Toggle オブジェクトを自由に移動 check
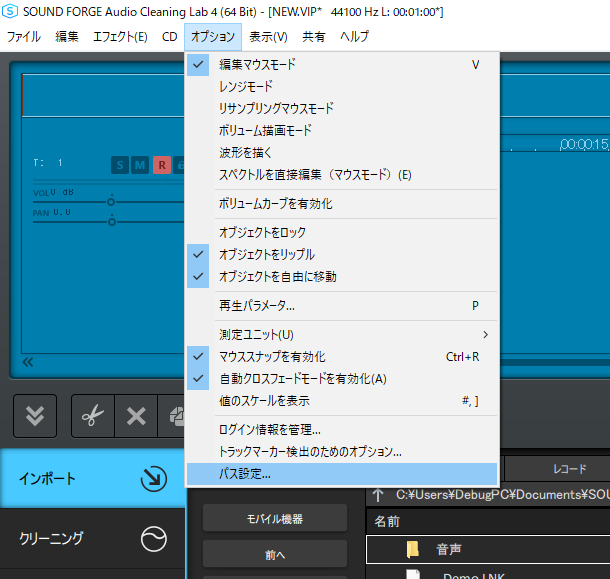 tap(342, 277)
